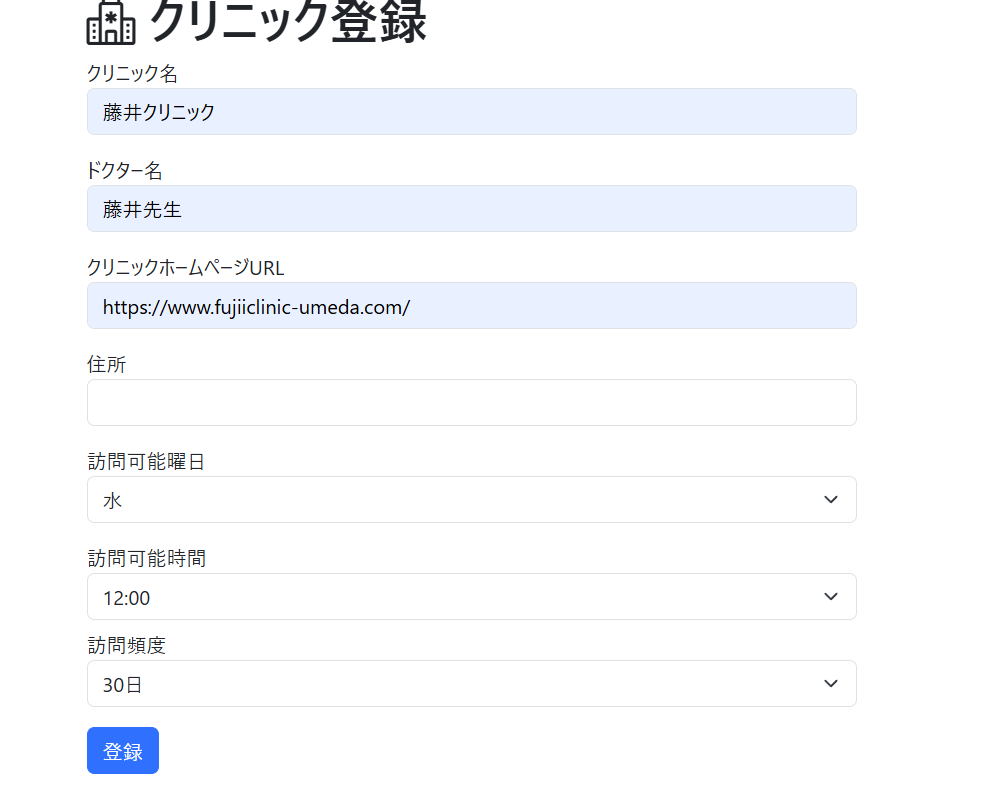This screenshot has width=981, height=786.
Task: Select 30日 shown in the frequency dropdown
Action: 118,683
